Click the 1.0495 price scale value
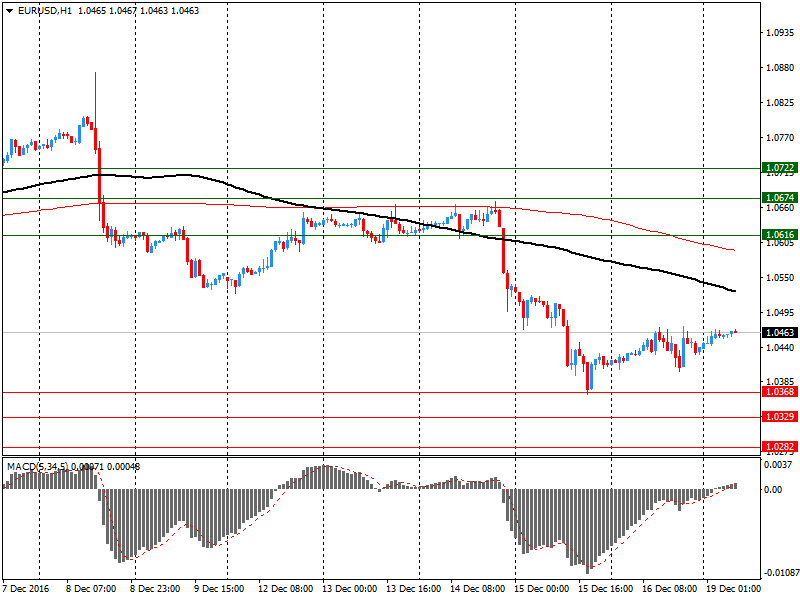Screen dimensions: 800x600 click(x=780, y=312)
